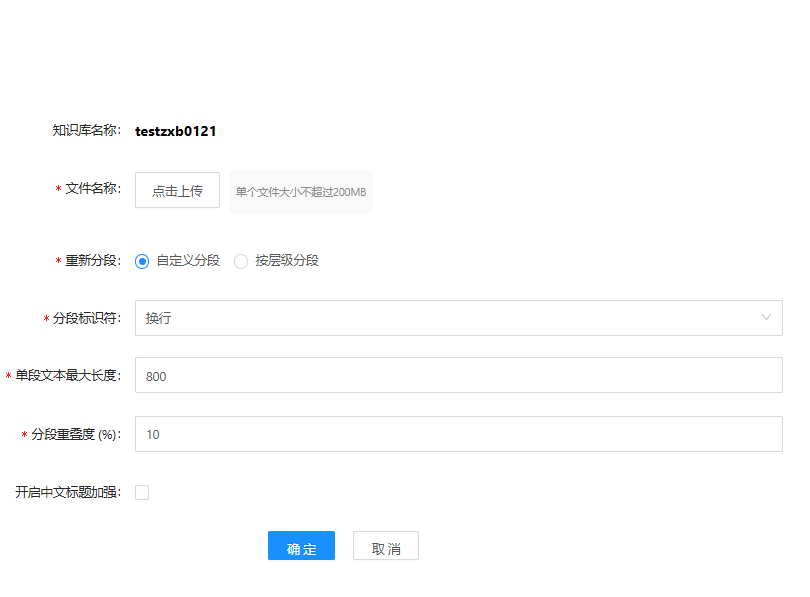Focus the 单段文本最大长度 field containing 800
Image resolution: width=810 pixels, height=597 pixels.
coord(458,376)
